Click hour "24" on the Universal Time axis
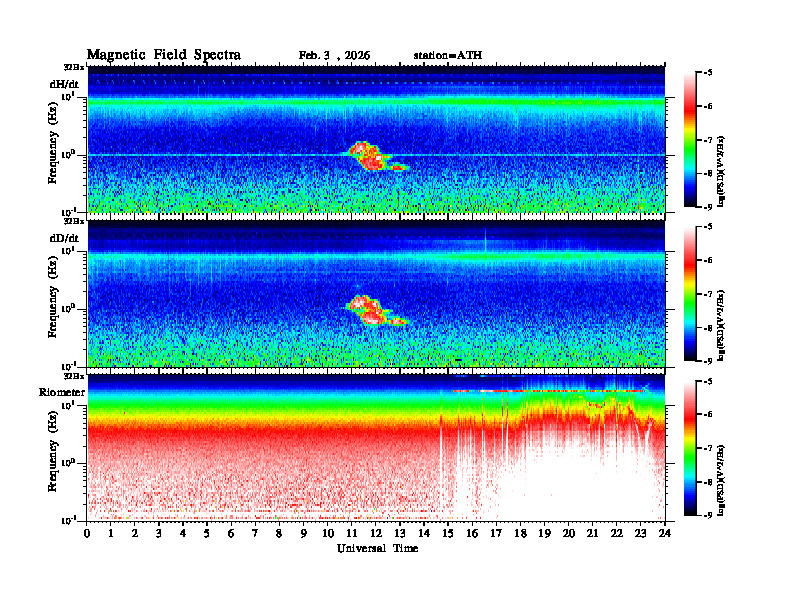The image size is (792, 612). click(665, 534)
